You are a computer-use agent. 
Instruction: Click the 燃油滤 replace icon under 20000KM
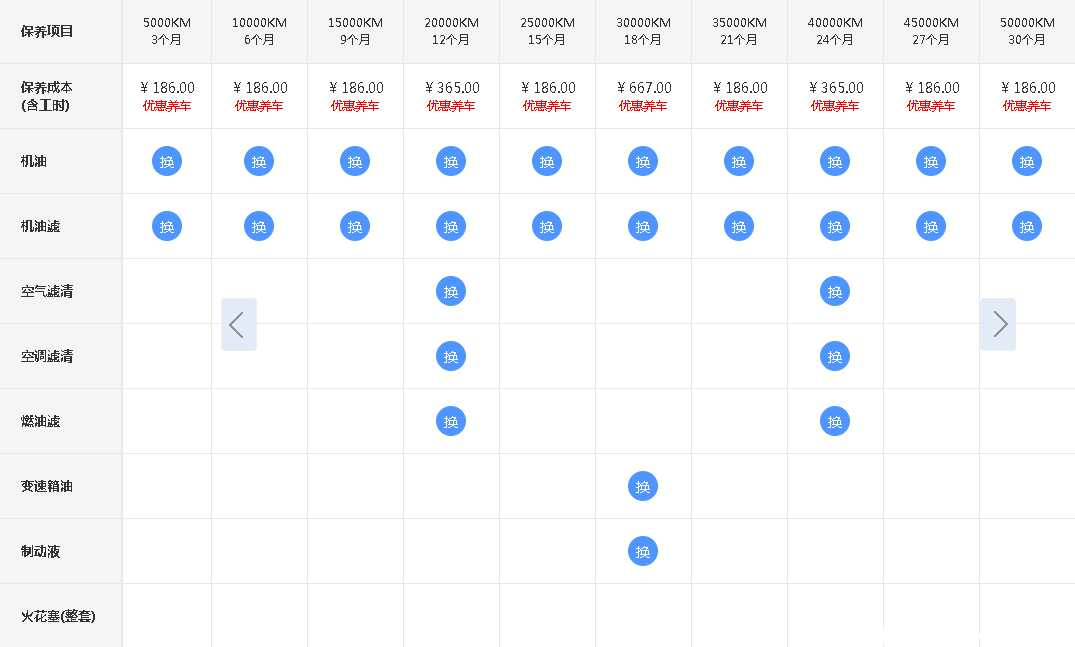tap(451, 421)
